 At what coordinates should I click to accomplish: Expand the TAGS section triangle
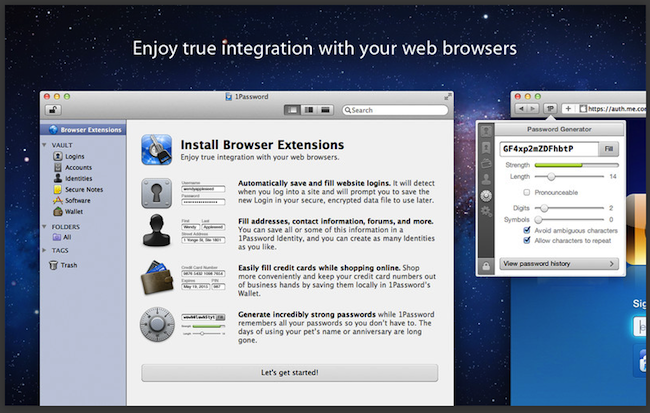(44, 250)
